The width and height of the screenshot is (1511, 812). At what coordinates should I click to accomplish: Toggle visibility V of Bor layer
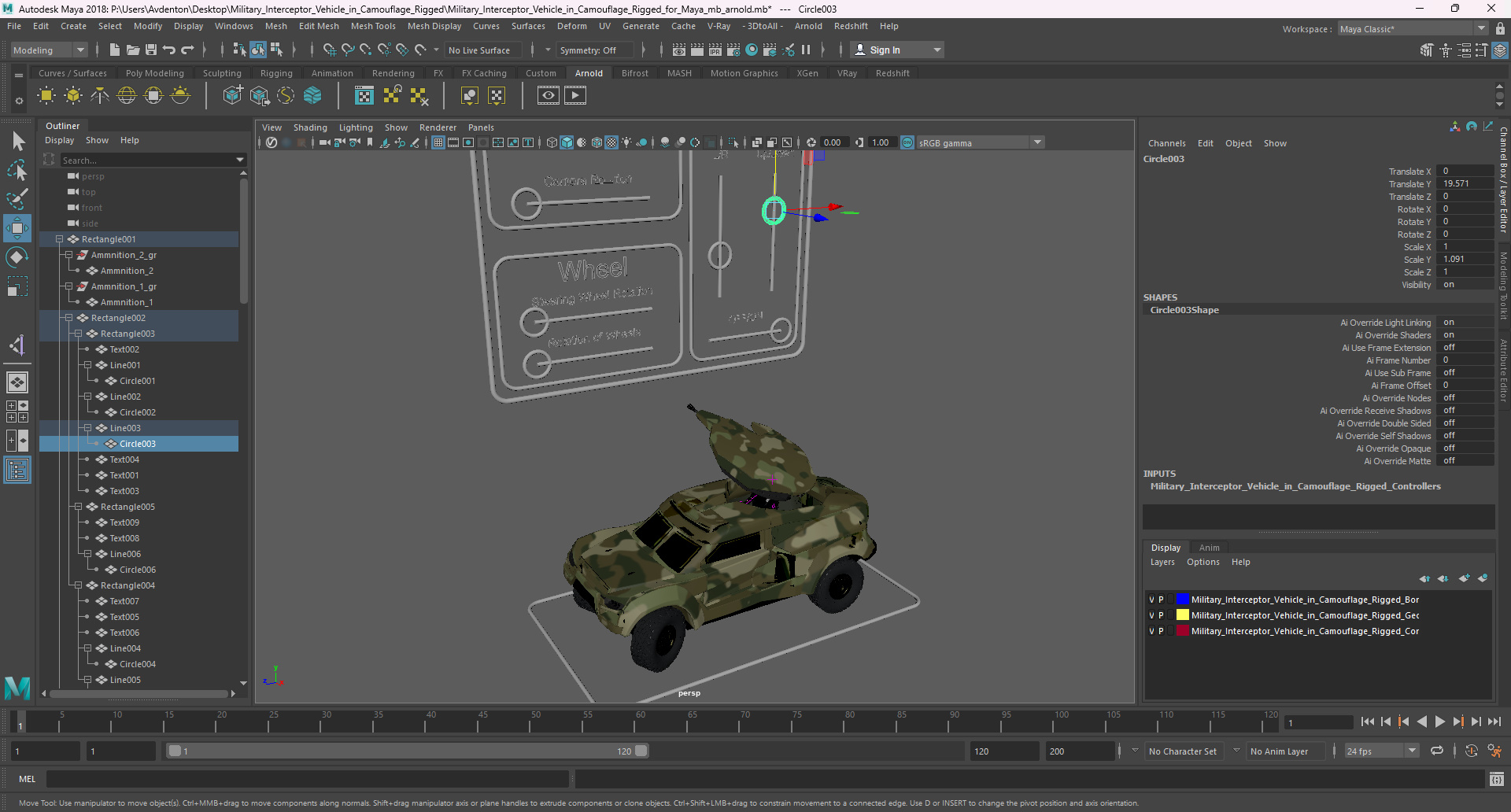tap(1151, 600)
